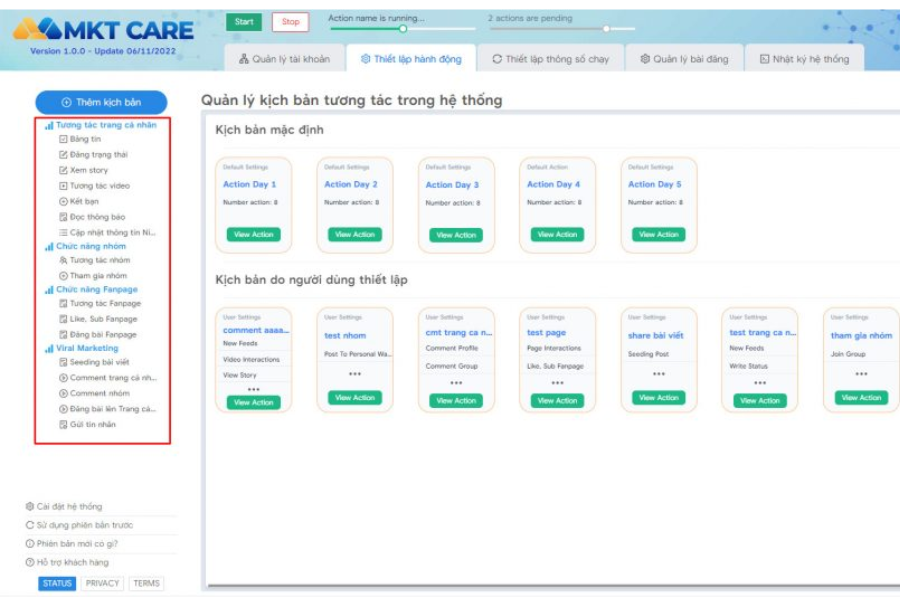The width and height of the screenshot is (900, 600).
Task: Click the Kết bạn plus icon
Action: tap(63, 202)
